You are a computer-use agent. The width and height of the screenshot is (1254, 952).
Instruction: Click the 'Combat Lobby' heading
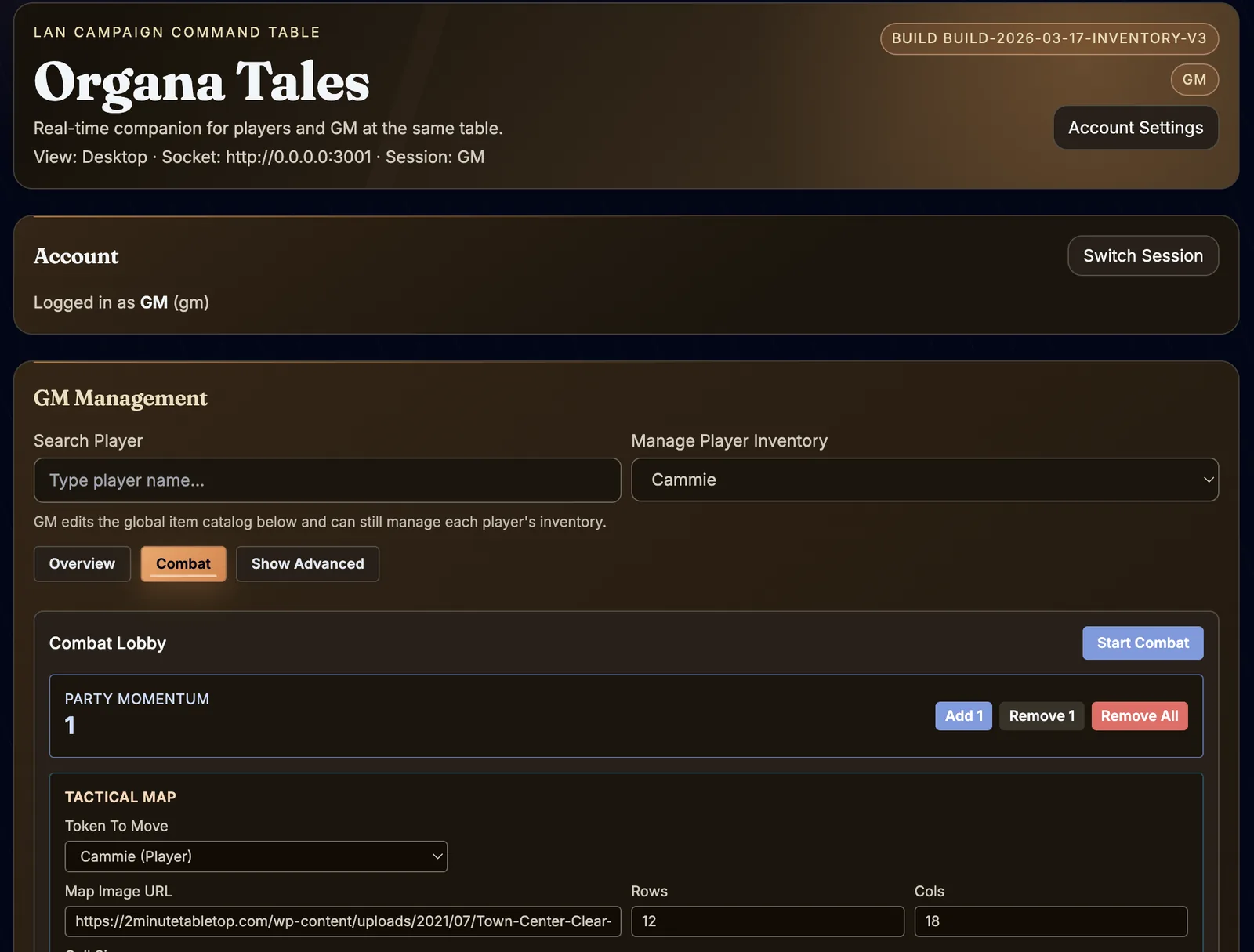point(107,643)
